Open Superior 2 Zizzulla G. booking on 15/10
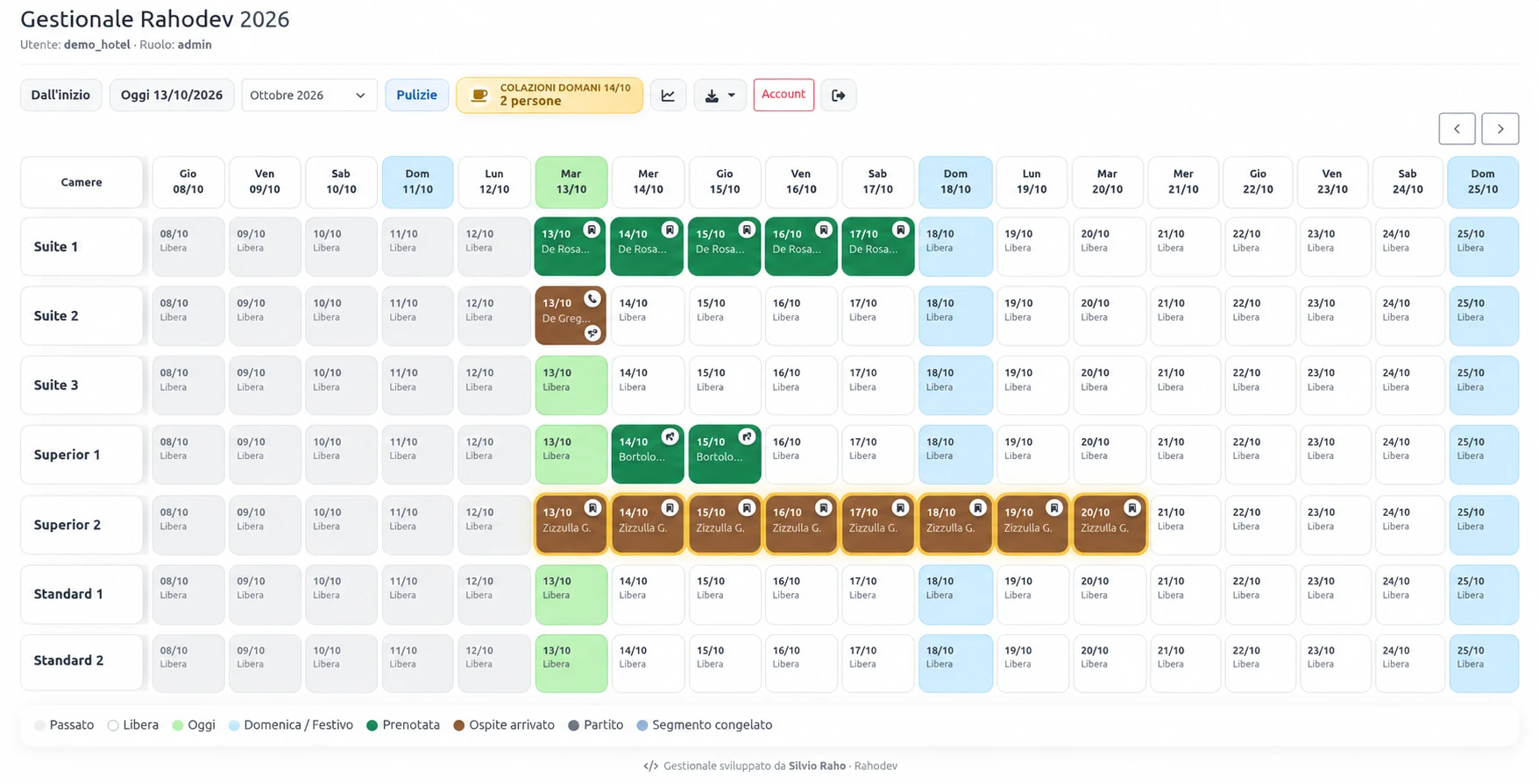 724,525
